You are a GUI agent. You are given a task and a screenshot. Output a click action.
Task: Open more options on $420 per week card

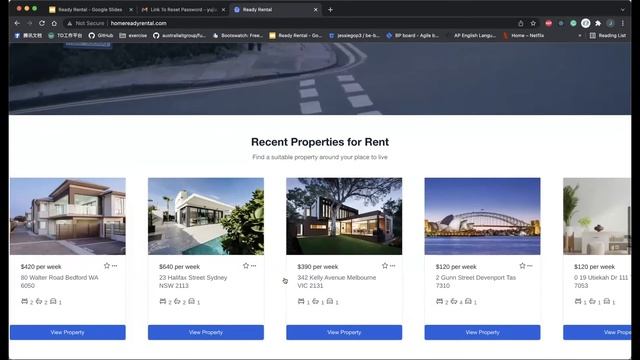click(115, 266)
